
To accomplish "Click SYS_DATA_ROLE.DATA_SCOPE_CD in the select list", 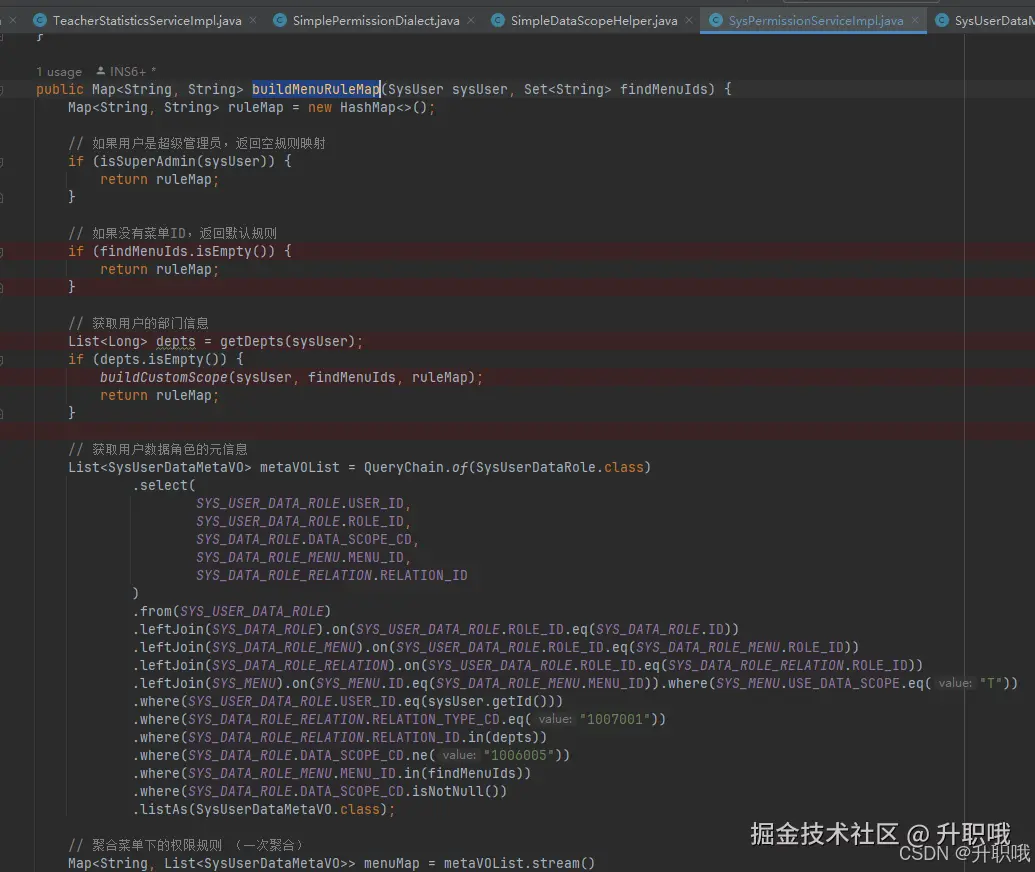I will (x=304, y=539).
